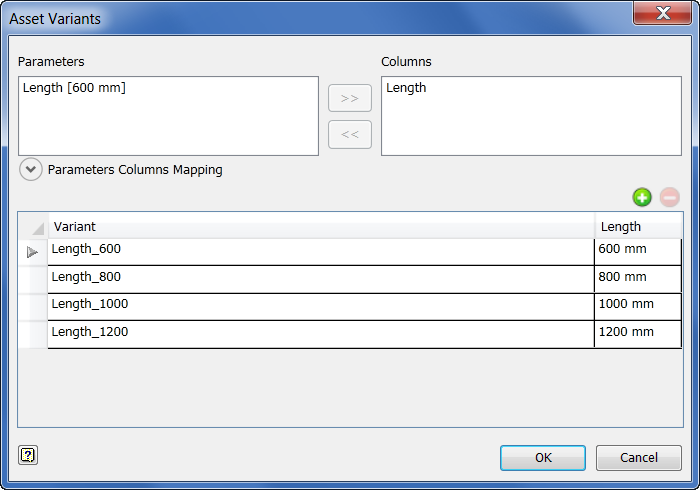The width and height of the screenshot is (700, 490).
Task: Click the row indicator arrow for Length_600
Action: coord(33,252)
